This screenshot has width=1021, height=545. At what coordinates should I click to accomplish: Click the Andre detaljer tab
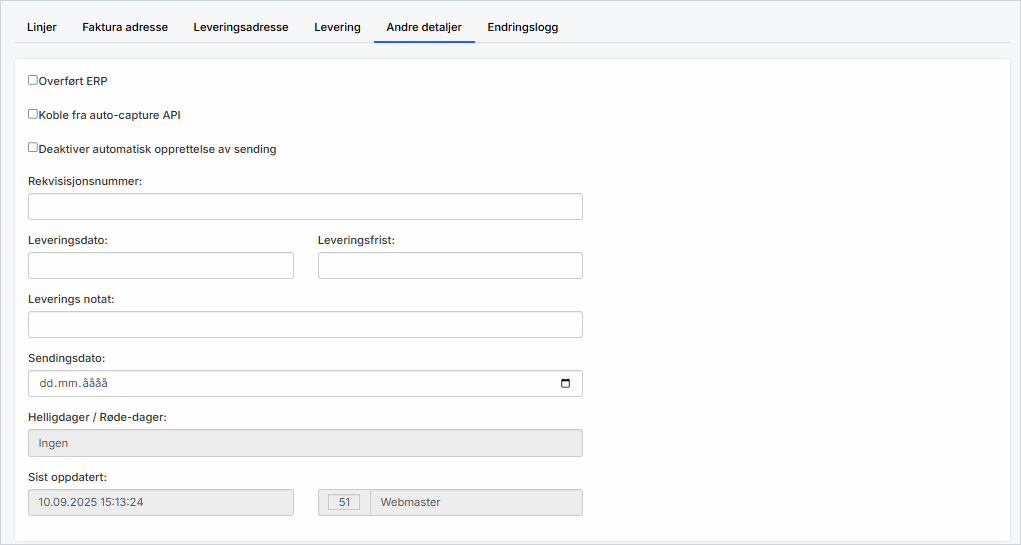(x=424, y=27)
